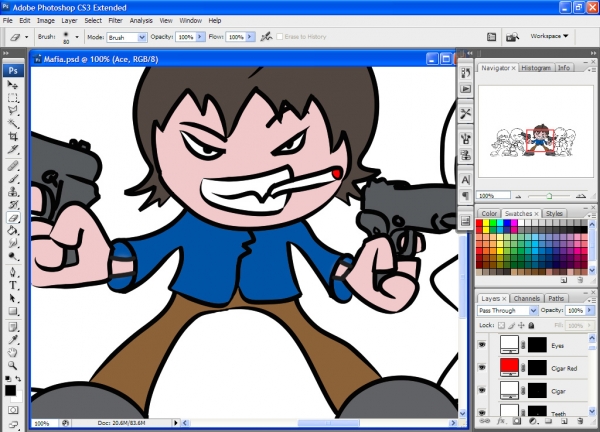
Task: Select the Paint Bucket tool
Action: (x=13, y=231)
